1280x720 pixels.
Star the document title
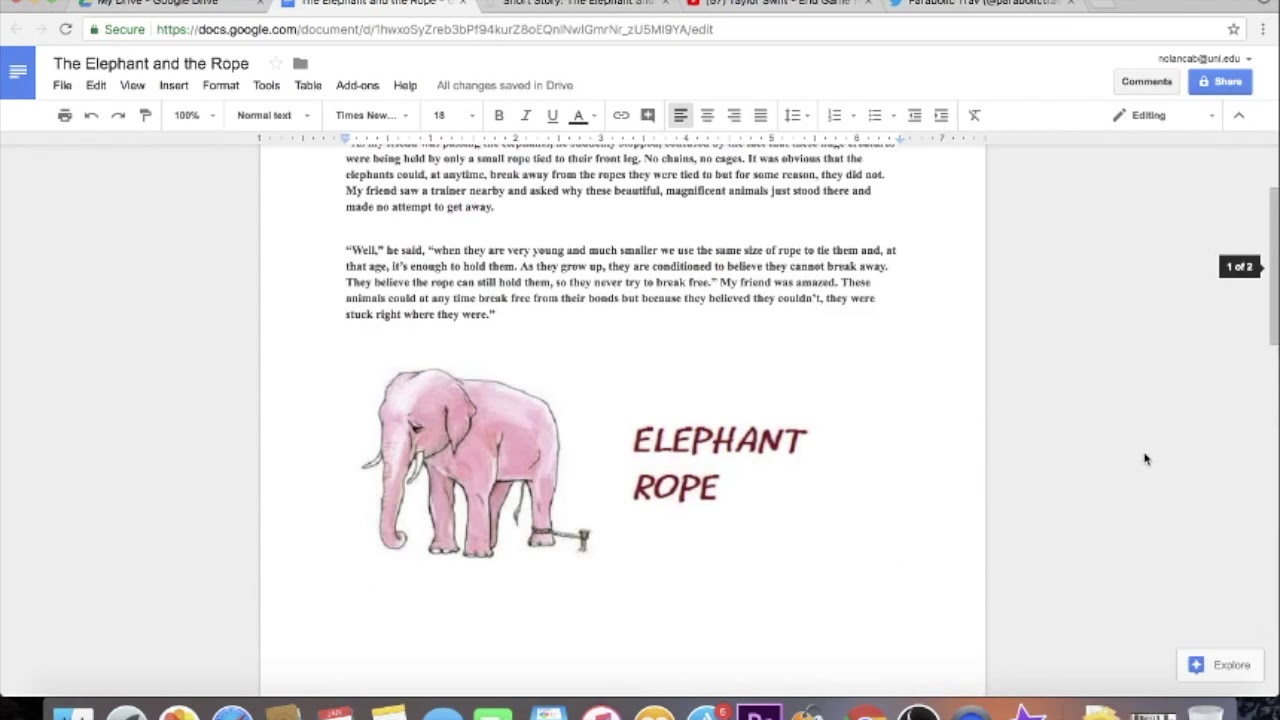(276, 64)
